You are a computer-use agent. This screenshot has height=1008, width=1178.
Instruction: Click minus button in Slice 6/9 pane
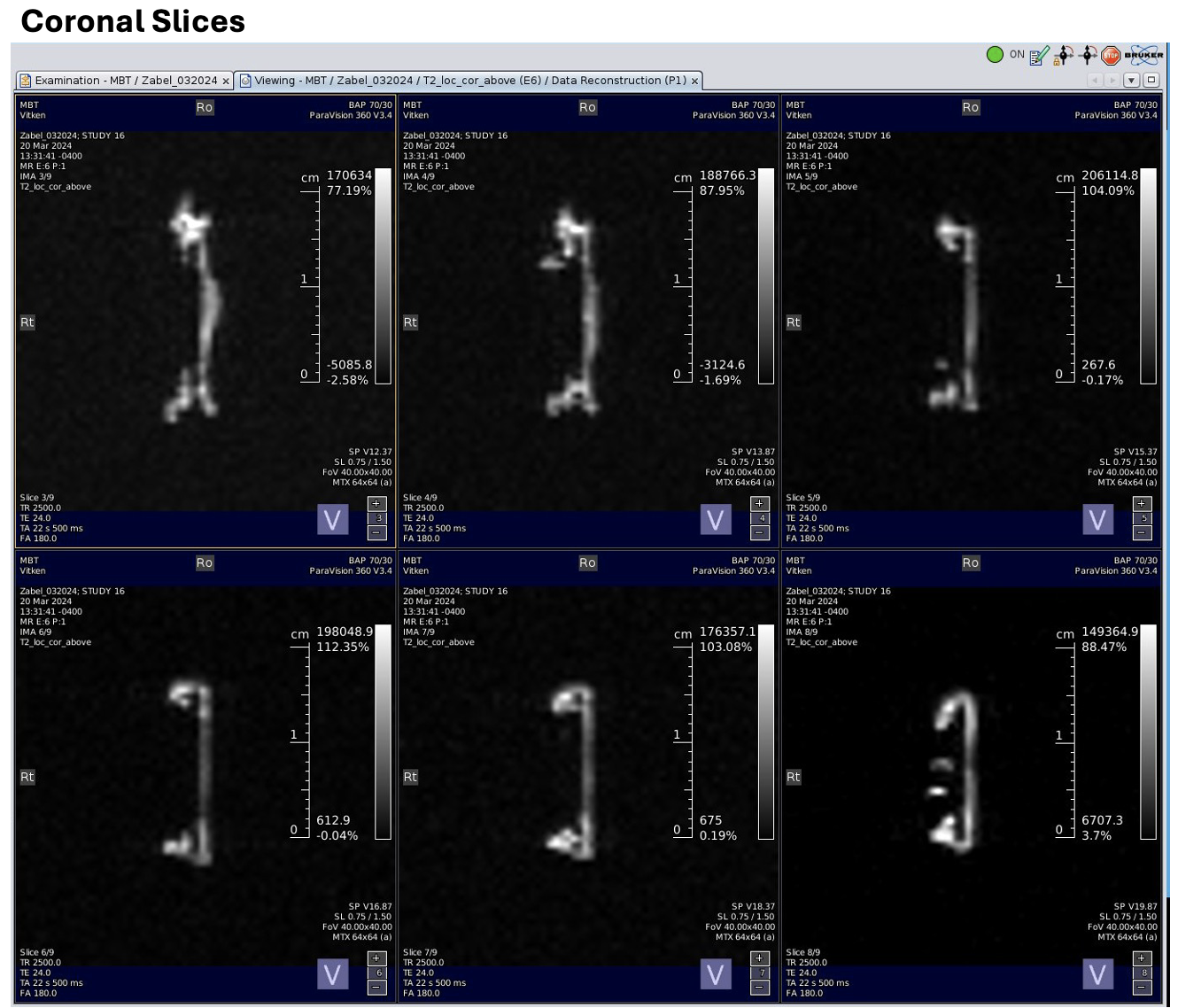pos(377,988)
